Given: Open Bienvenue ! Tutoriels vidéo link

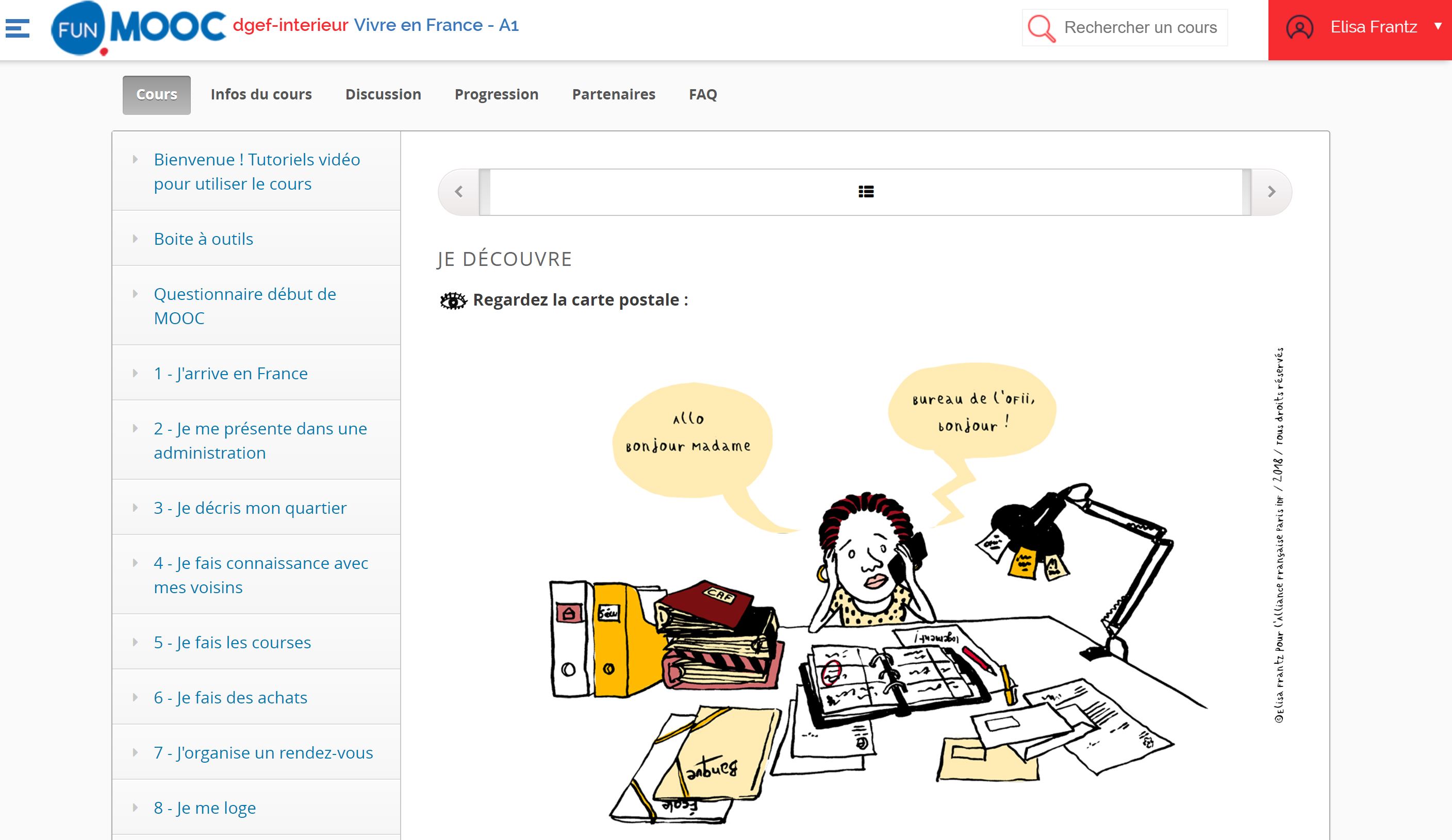Looking at the screenshot, I should 257,172.
